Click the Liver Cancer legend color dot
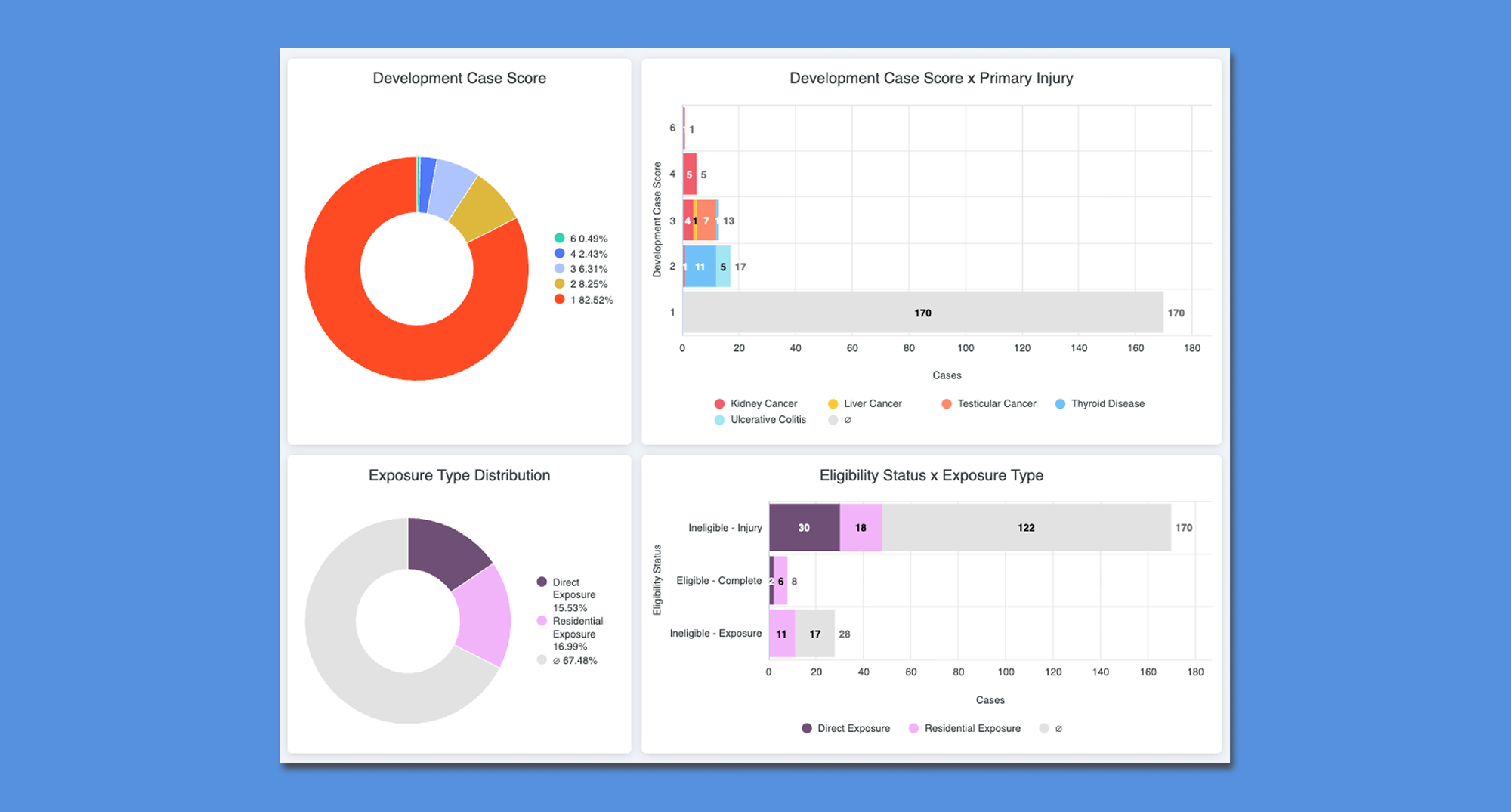This screenshot has height=812, width=1511. 833,404
